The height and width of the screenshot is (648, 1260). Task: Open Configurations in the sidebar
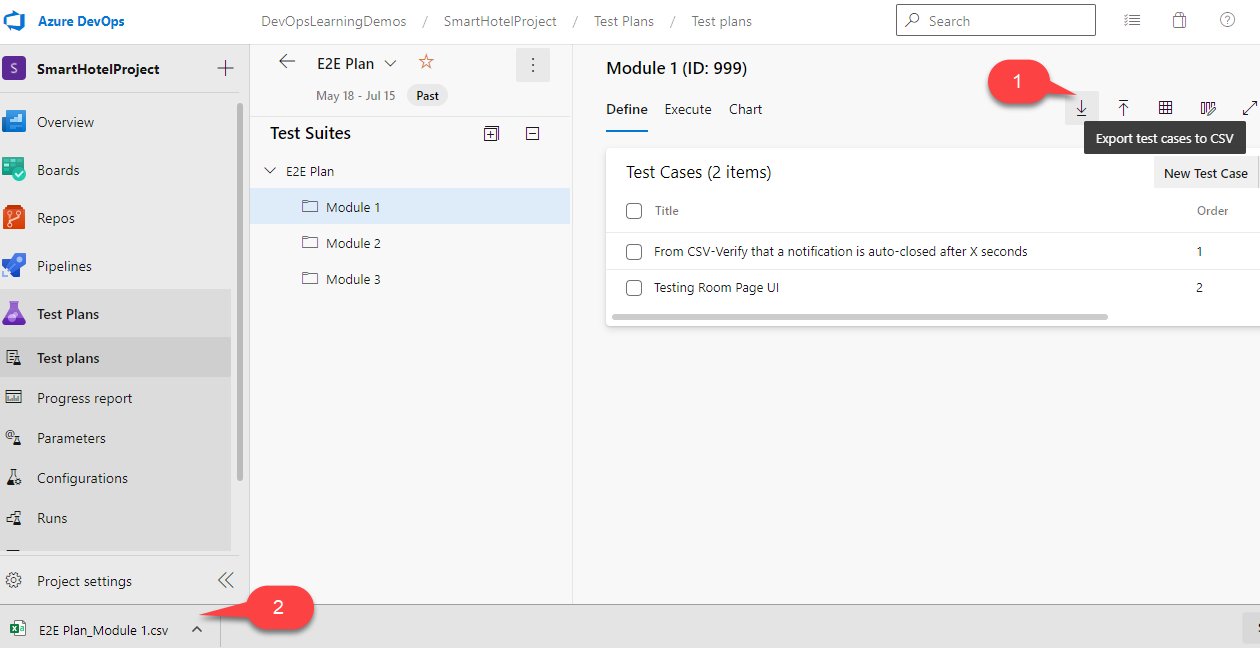82,478
